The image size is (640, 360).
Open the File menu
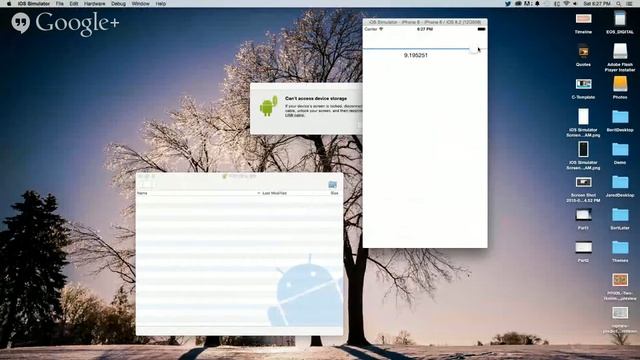[x=60, y=3]
